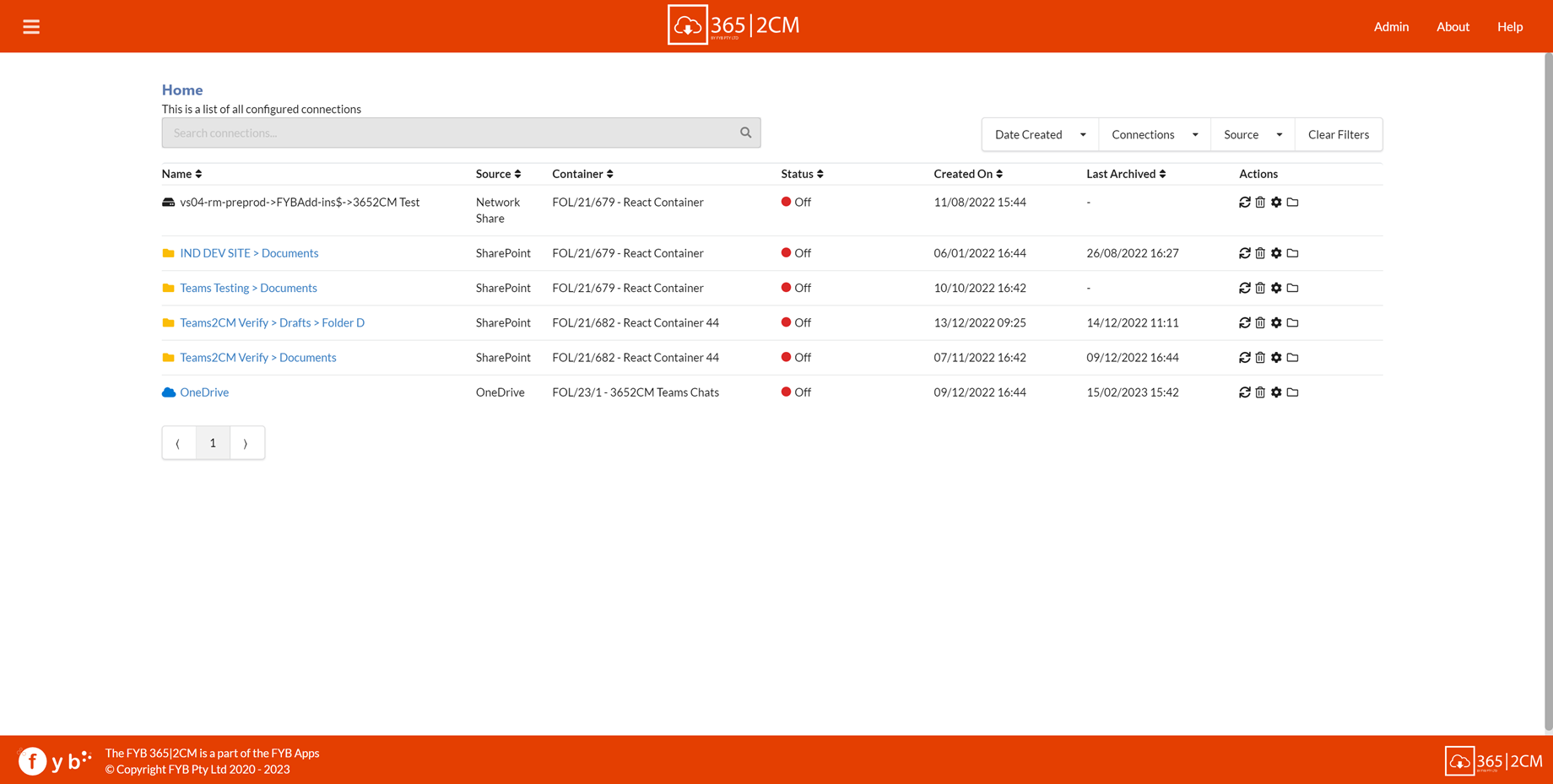Open folder for IND DEV SITE connection

pyautogui.click(x=1292, y=253)
